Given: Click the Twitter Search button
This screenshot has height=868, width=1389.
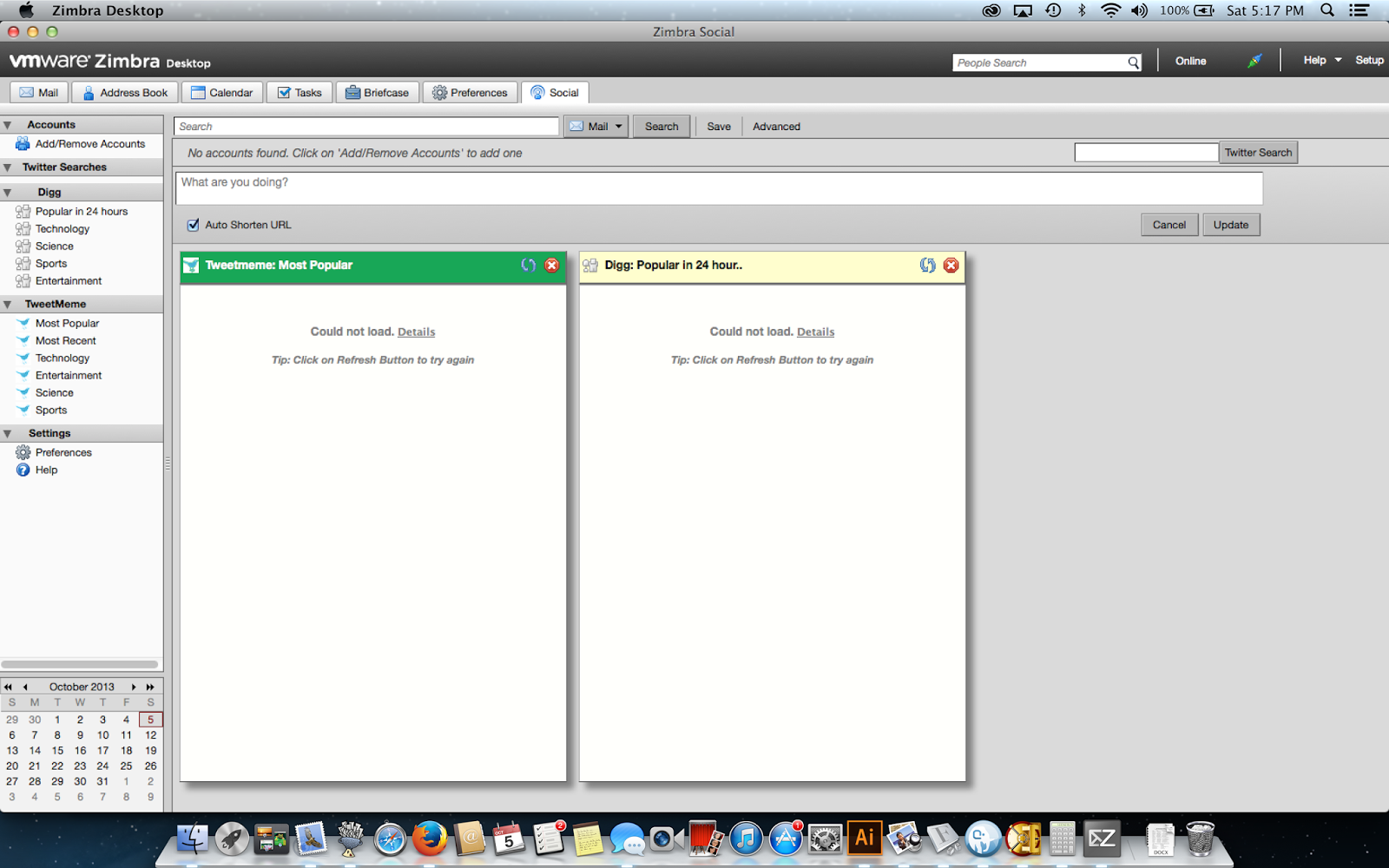Looking at the screenshot, I should pyautogui.click(x=1258, y=153).
